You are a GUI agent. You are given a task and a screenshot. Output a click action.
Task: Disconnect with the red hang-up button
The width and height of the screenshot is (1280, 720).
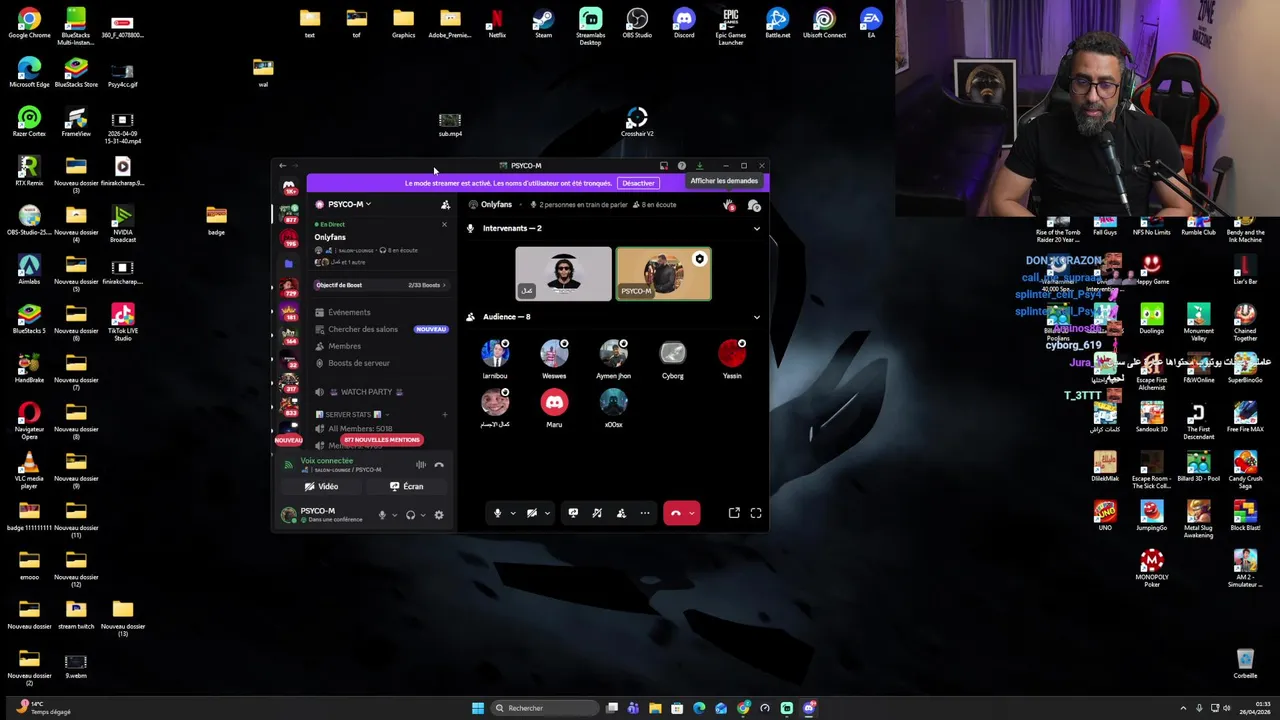[x=675, y=513]
